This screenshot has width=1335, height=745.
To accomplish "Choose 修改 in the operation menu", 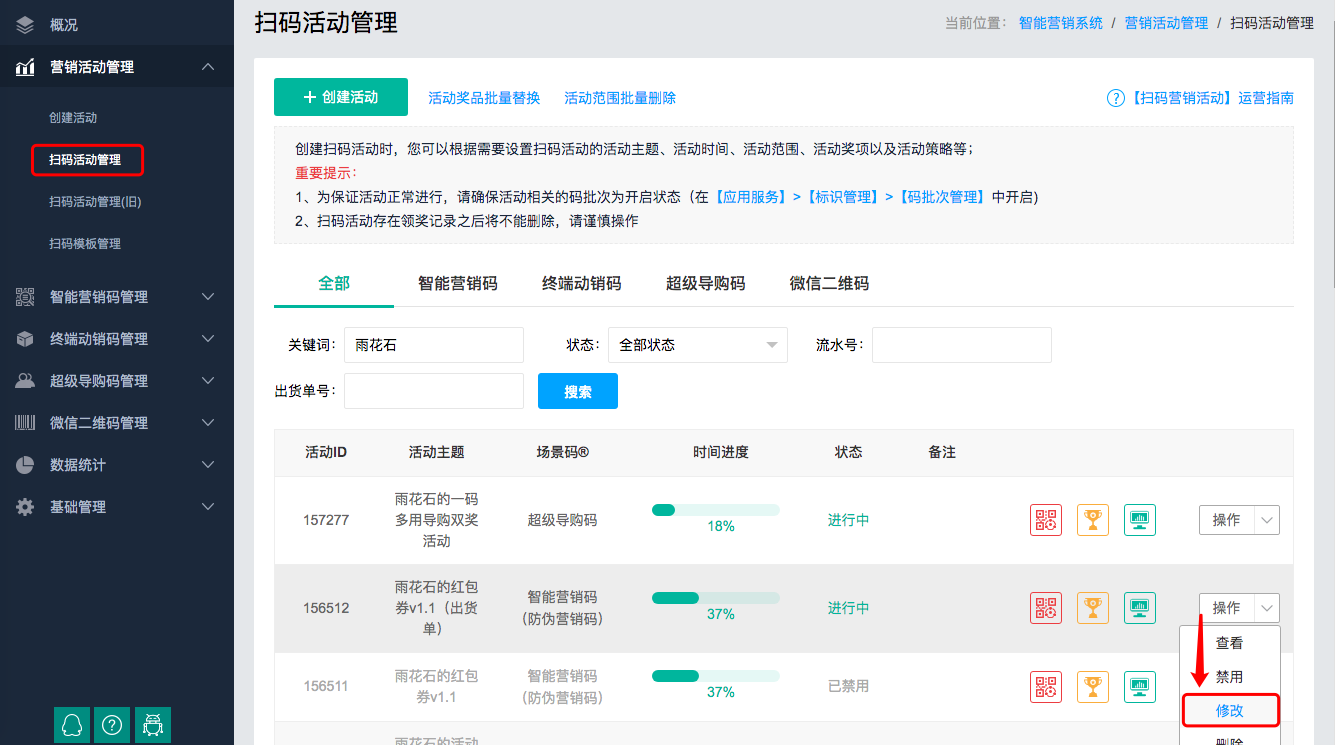I will click(1230, 711).
